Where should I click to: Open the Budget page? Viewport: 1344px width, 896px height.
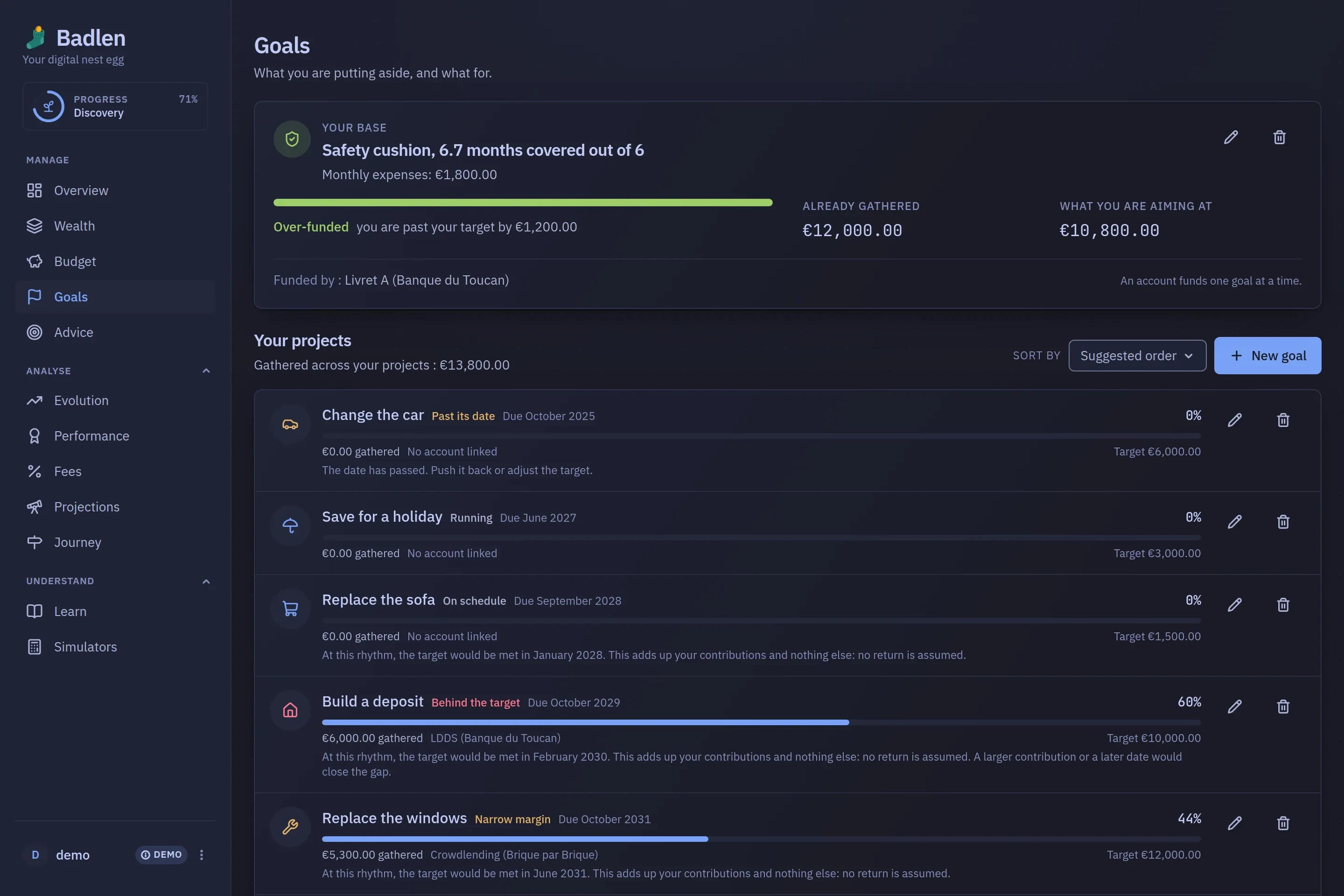point(115,261)
